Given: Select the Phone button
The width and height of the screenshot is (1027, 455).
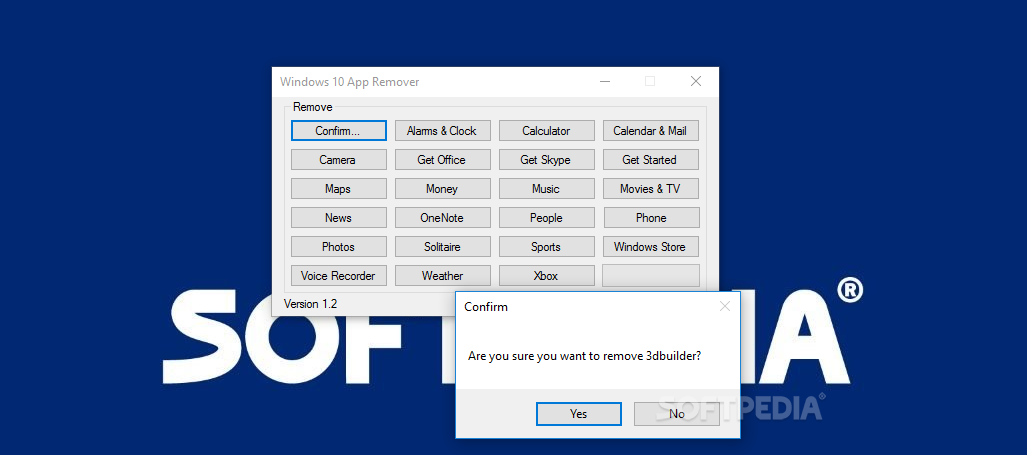Looking at the screenshot, I should point(650,217).
